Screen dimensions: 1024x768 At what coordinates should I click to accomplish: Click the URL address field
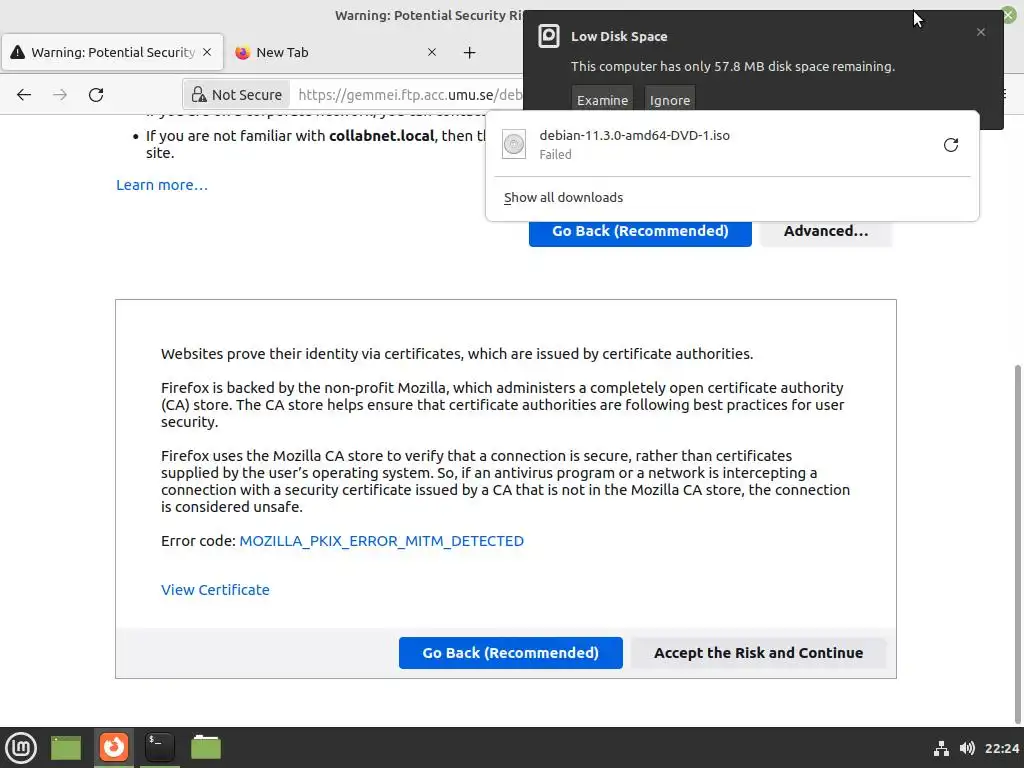[408, 95]
